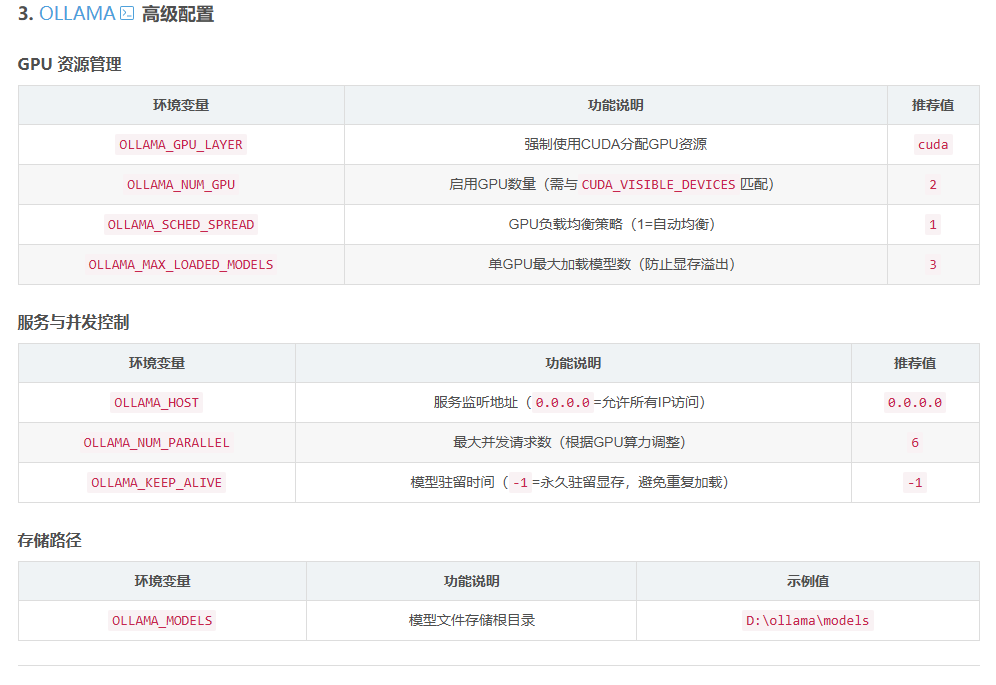The width and height of the screenshot is (996, 685).
Task: Click description 模型文件存储根目录
Action: [471, 620]
